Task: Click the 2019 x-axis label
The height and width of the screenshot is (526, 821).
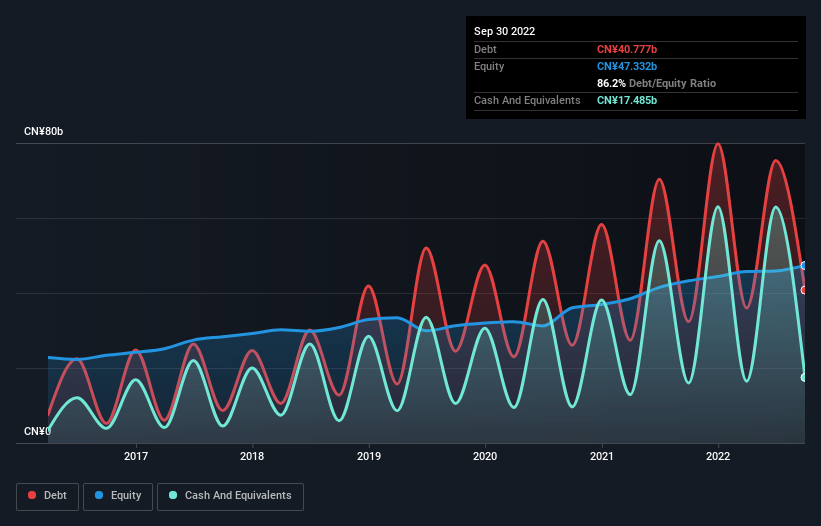Action: [x=369, y=456]
